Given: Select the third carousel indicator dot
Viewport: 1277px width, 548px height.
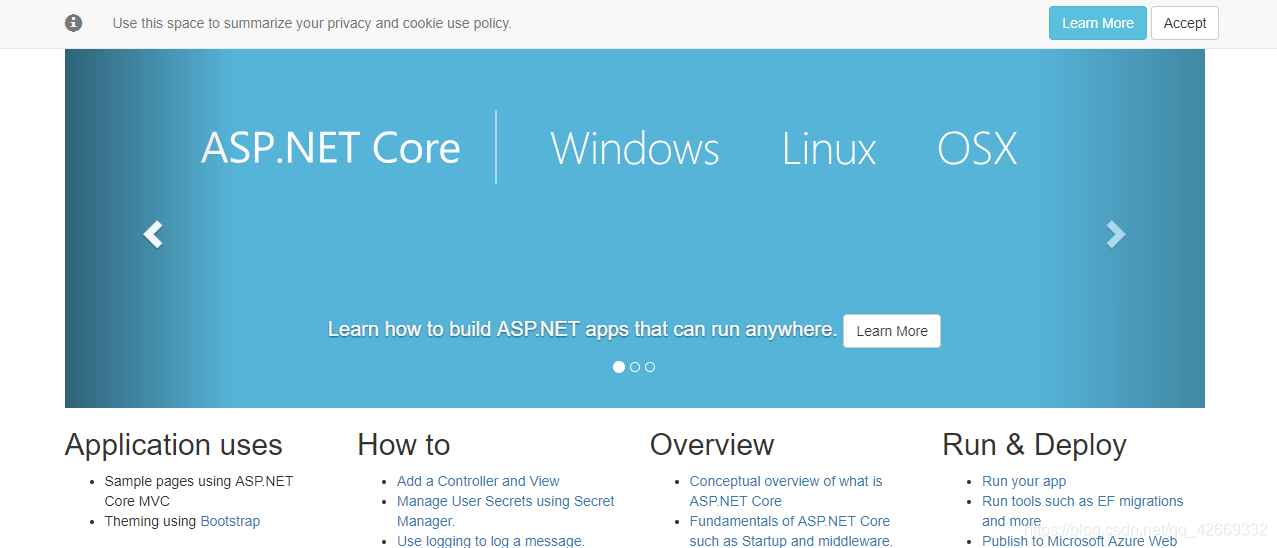Looking at the screenshot, I should click(x=650, y=367).
